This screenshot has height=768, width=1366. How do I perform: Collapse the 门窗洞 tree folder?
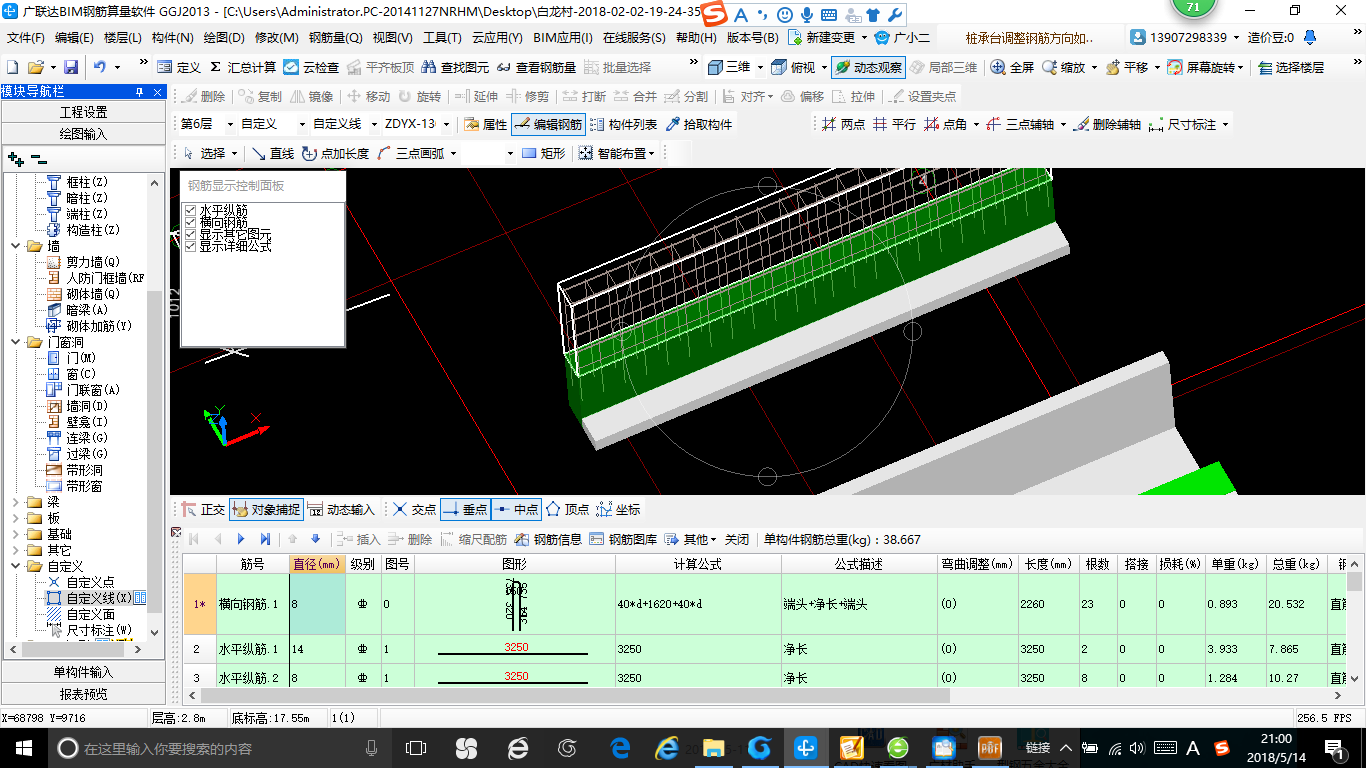15,342
